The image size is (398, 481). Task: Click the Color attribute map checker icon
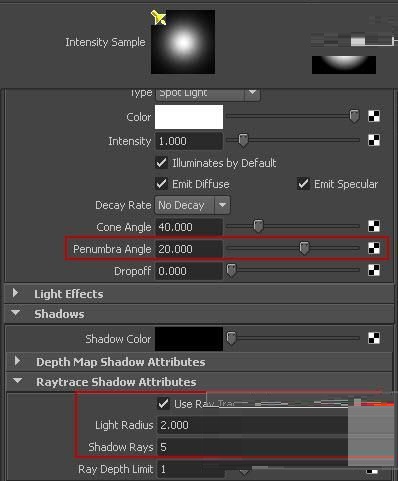pyautogui.click(x=374, y=116)
